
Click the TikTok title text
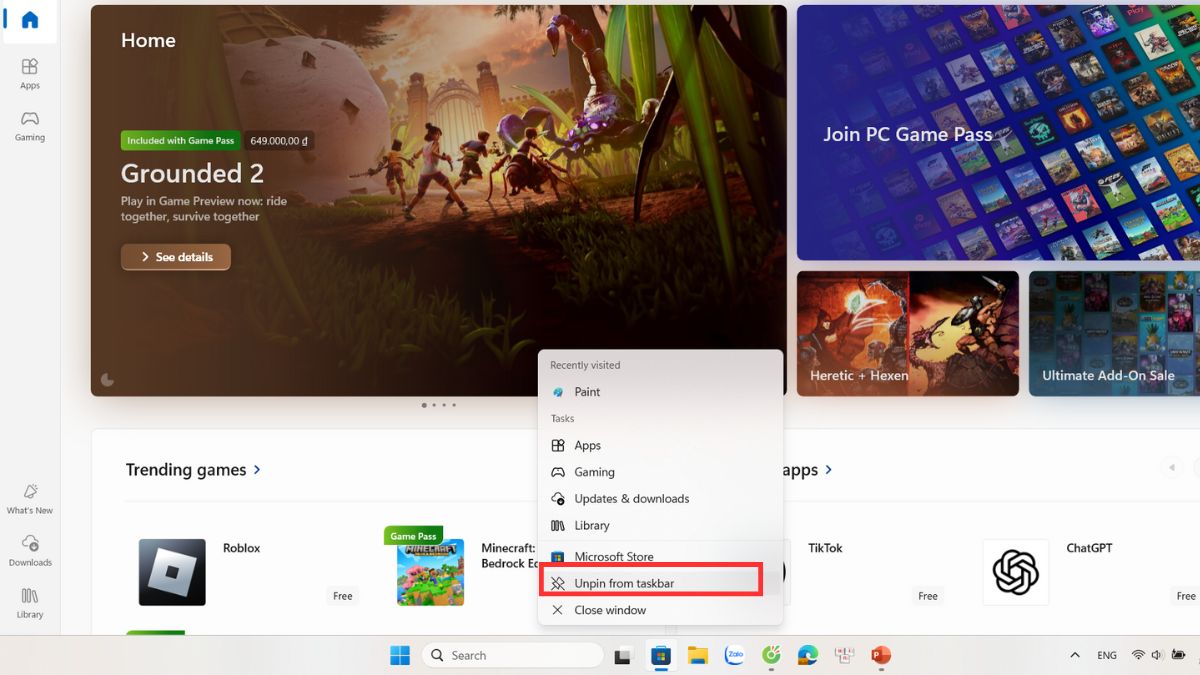click(826, 548)
